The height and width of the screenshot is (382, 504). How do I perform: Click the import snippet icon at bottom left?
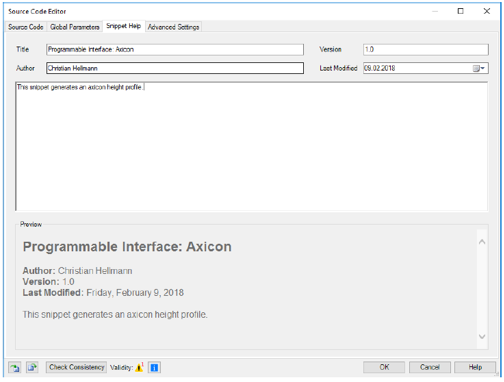pos(14,367)
